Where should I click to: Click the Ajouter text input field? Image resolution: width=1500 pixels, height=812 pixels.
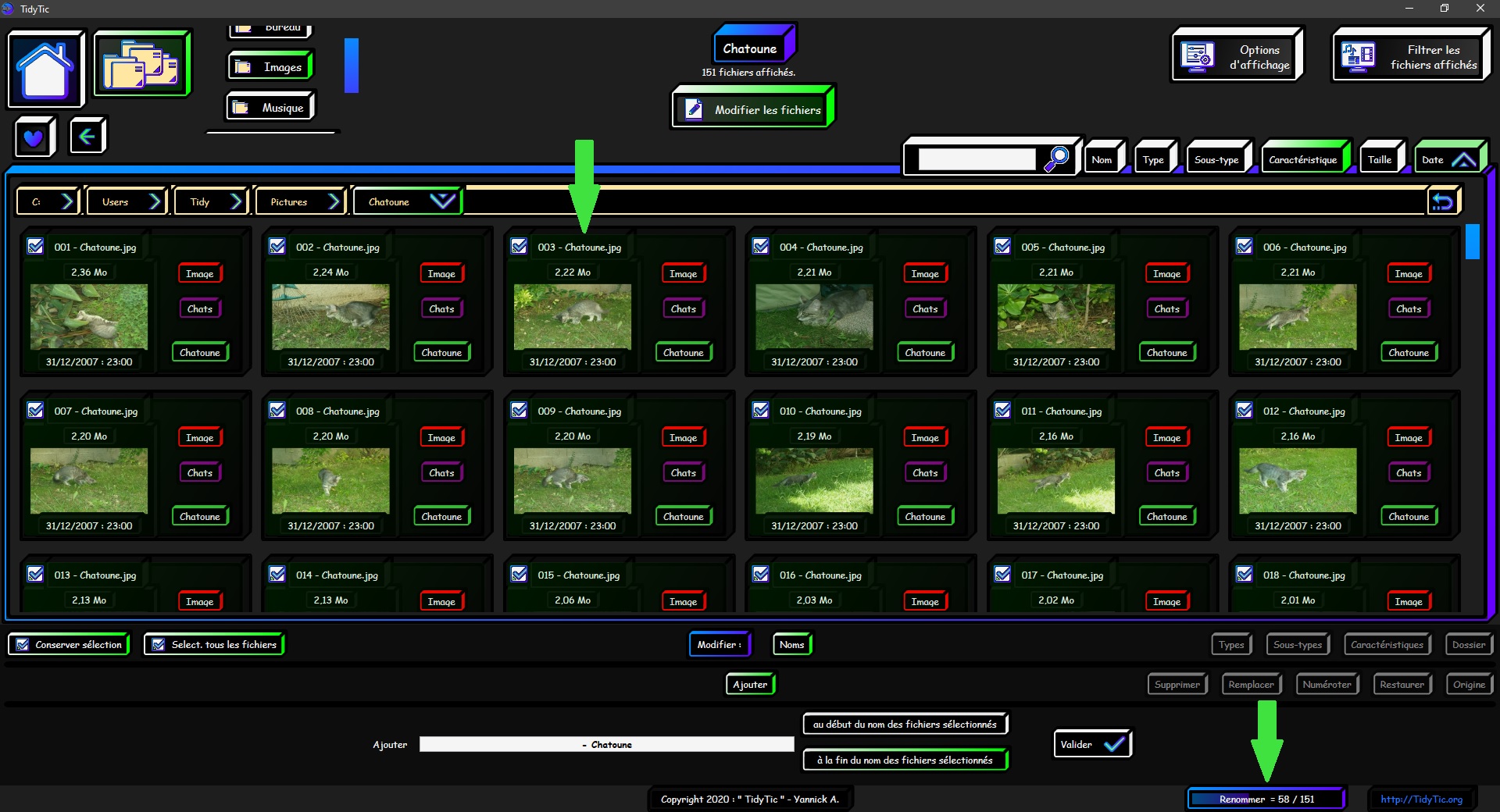[x=607, y=744]
